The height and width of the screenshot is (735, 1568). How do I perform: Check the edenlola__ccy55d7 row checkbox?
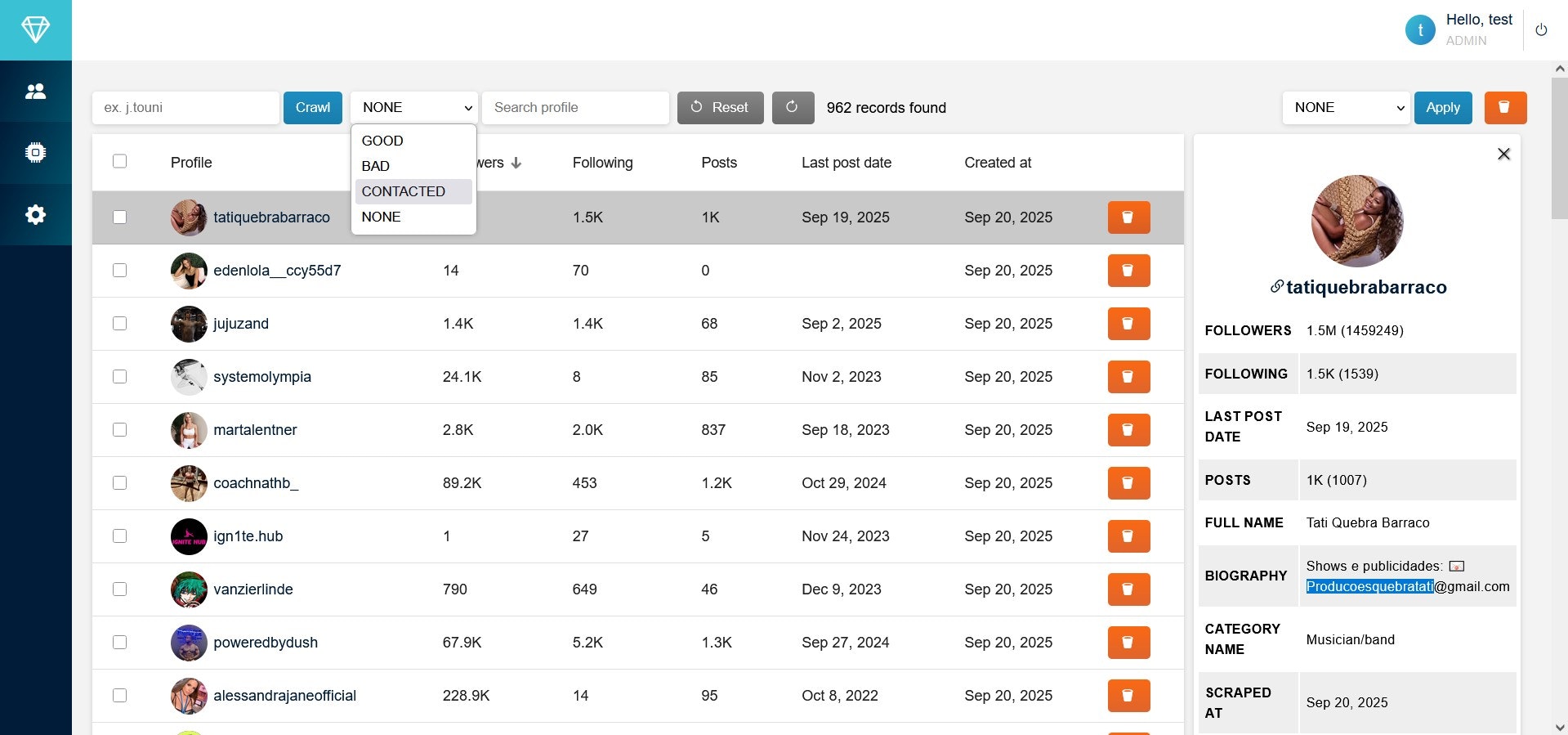click(120, 270)
